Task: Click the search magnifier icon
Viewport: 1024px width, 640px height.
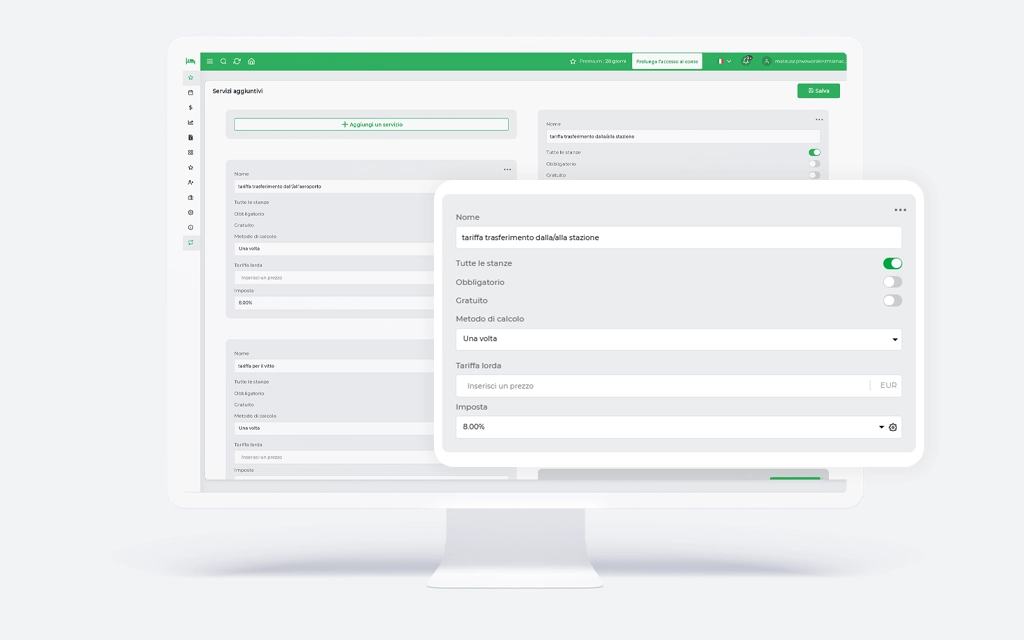Action: point(223,61)
